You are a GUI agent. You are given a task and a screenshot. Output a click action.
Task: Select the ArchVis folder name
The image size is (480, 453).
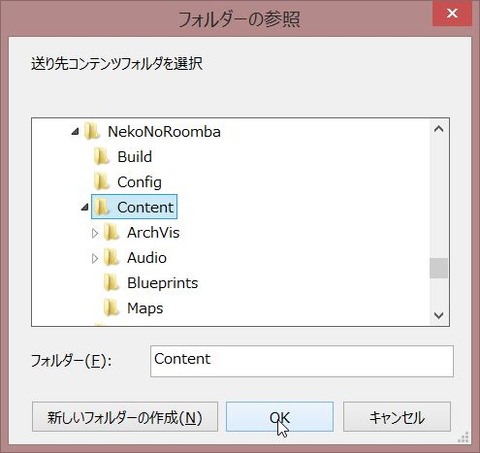153,233
